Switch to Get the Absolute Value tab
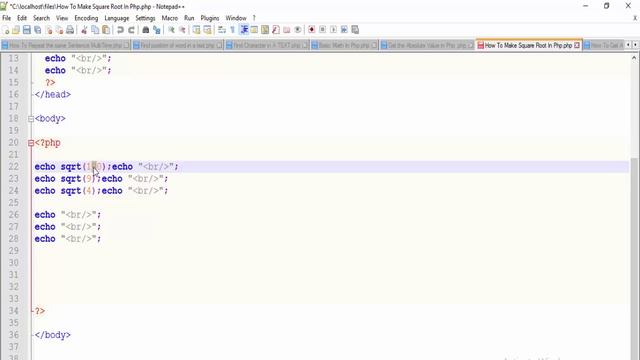This screenshot has height=360, width=640. 427,45
